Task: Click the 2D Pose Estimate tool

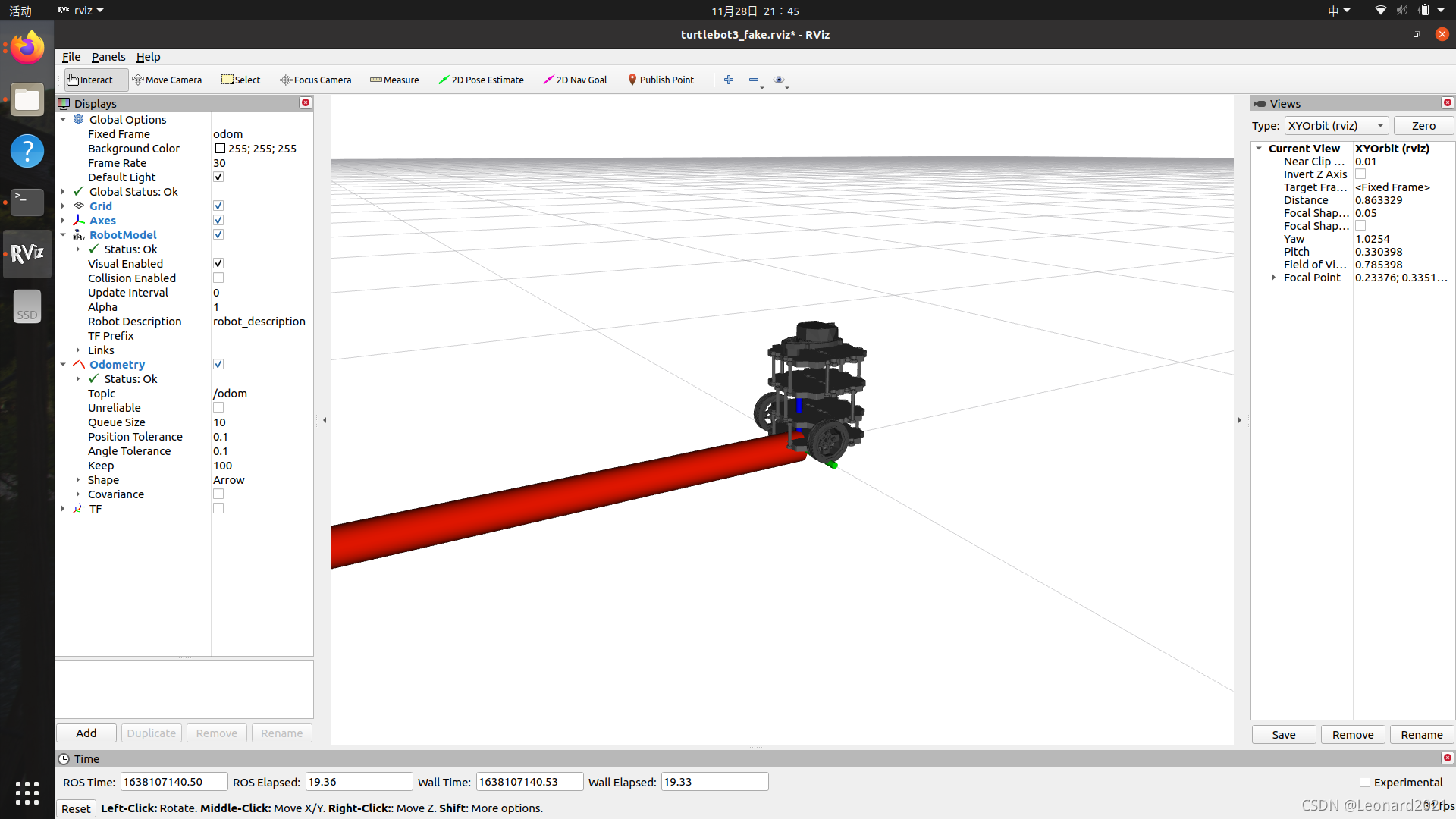Action: point(481,80)
